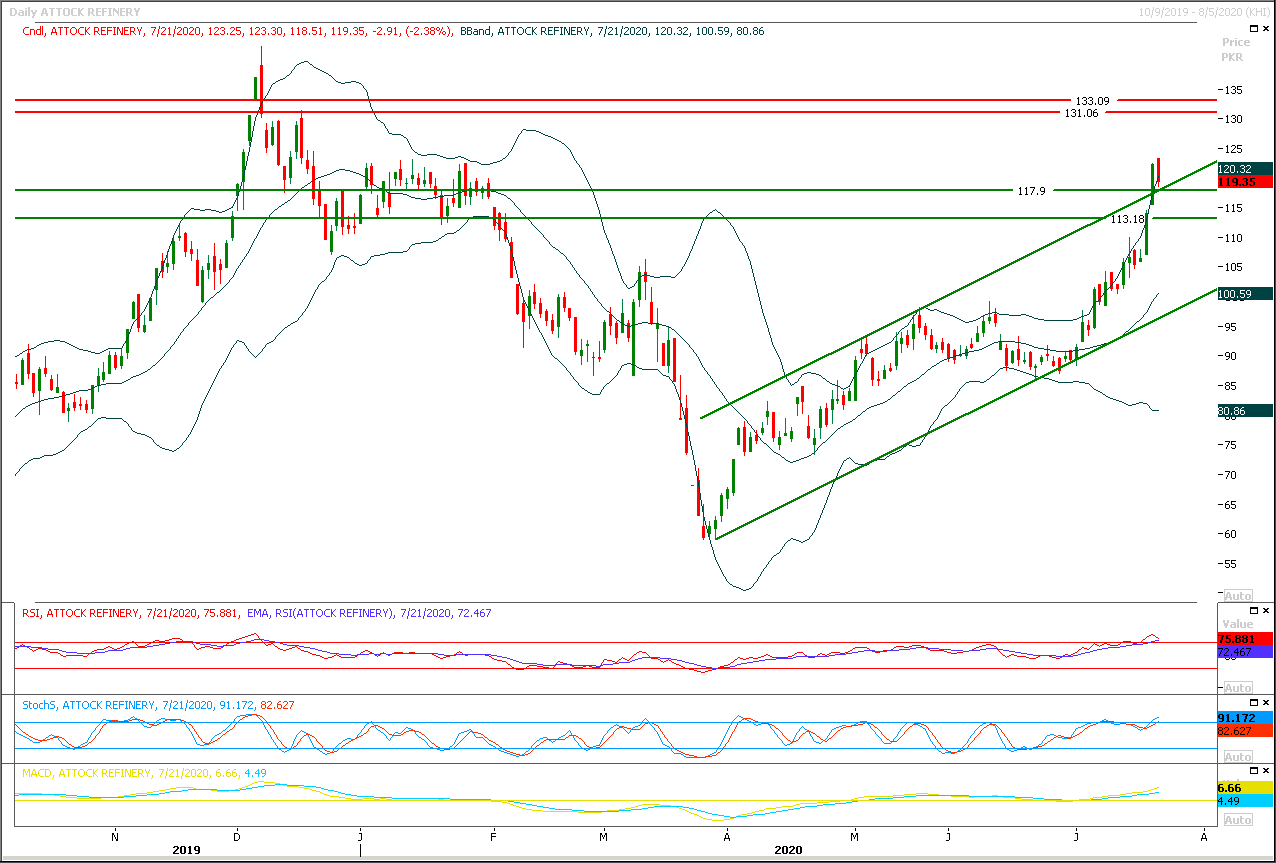Click the yellow 6.66 MACD value tag

pyautogui.click(x=1245, y=788)
